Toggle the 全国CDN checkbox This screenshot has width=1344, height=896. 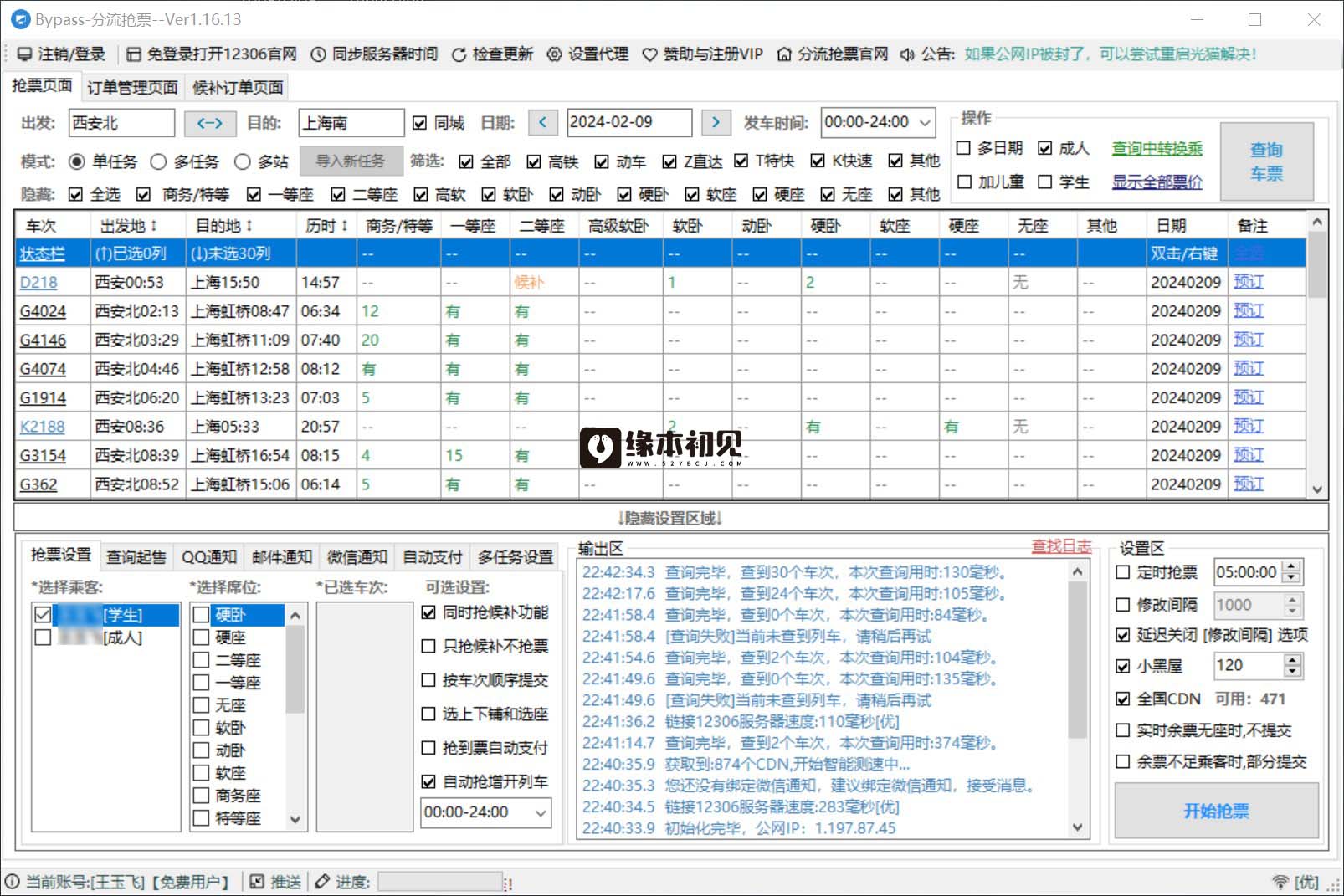1123,699
